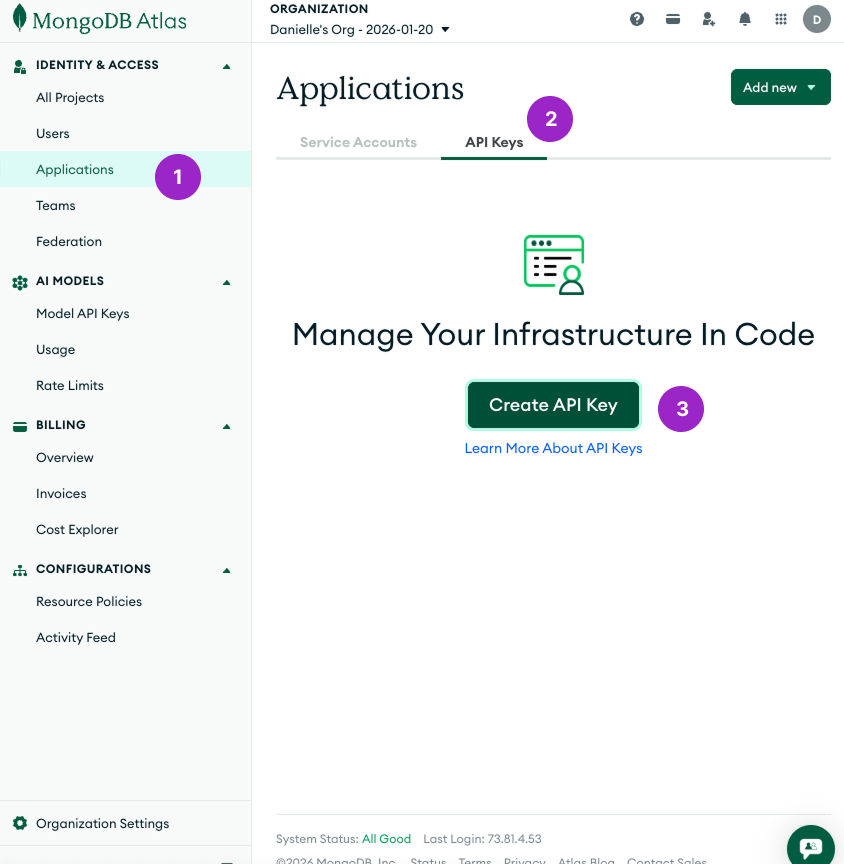Click the invite user icon

tap(709, 19)
